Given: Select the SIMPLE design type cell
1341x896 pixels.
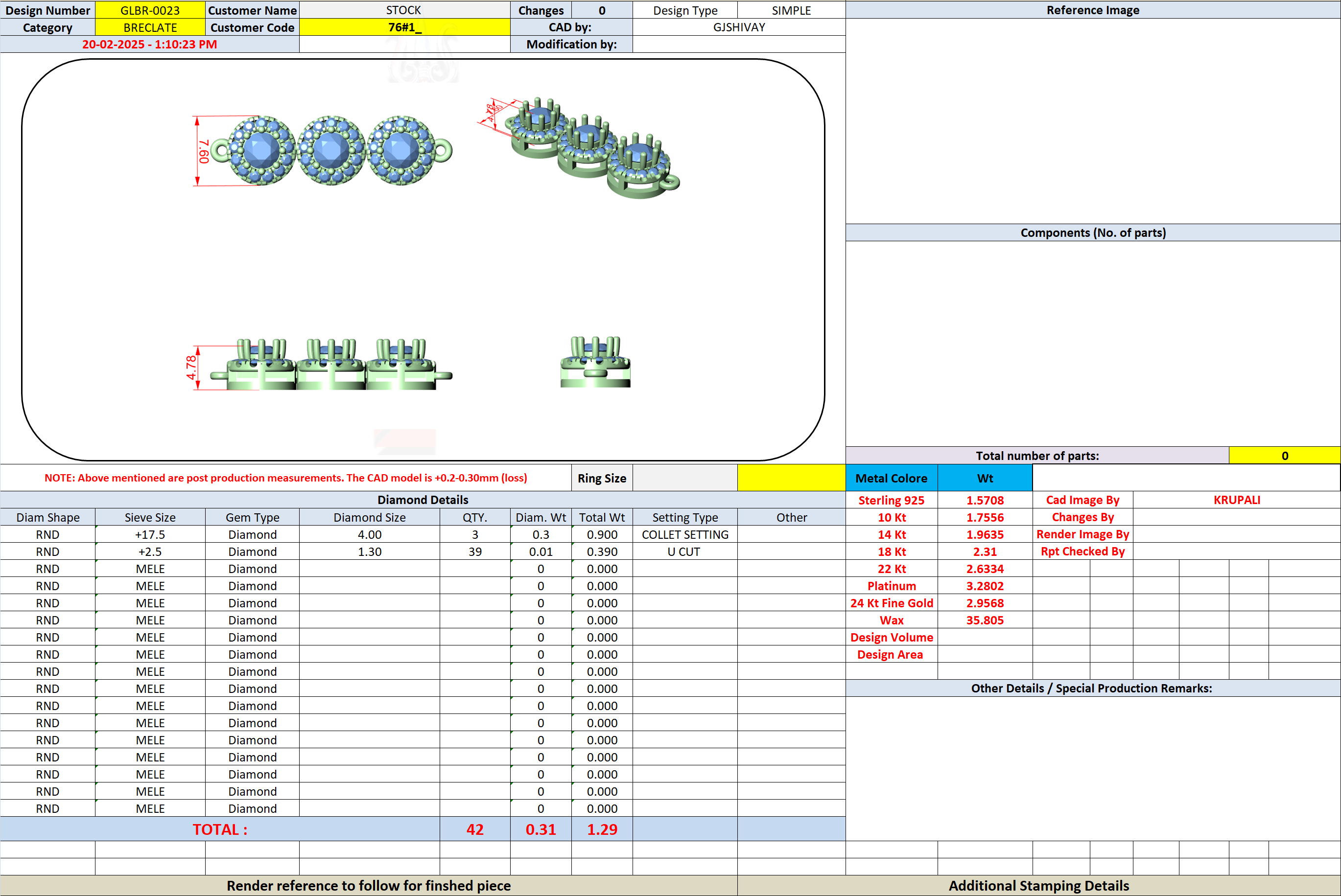Looking at the screenshot, I should coord(791,10).
